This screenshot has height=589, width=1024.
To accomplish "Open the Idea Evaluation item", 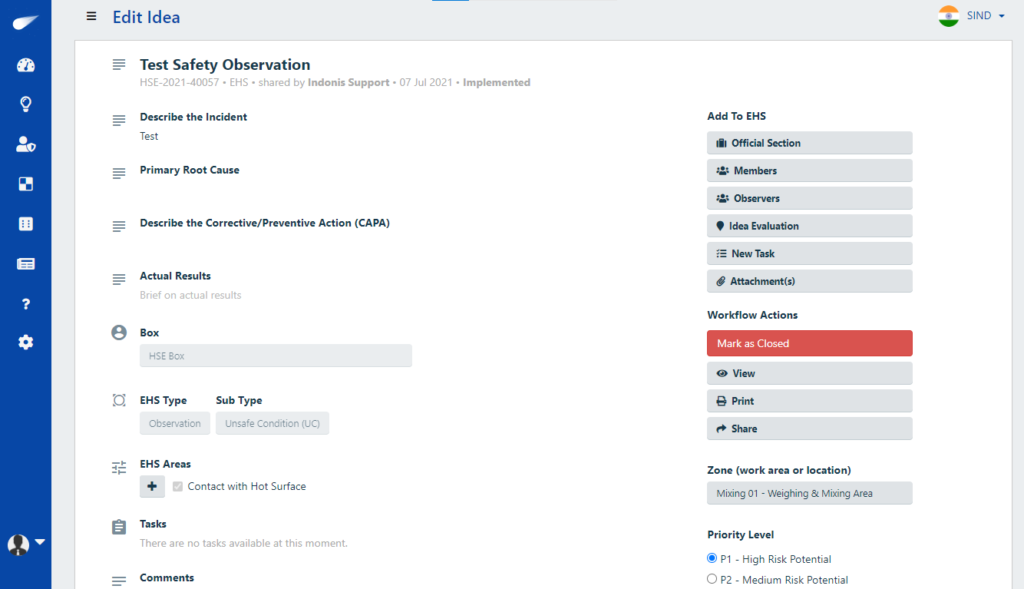I will pyautogui.click(x=809, y=226).
